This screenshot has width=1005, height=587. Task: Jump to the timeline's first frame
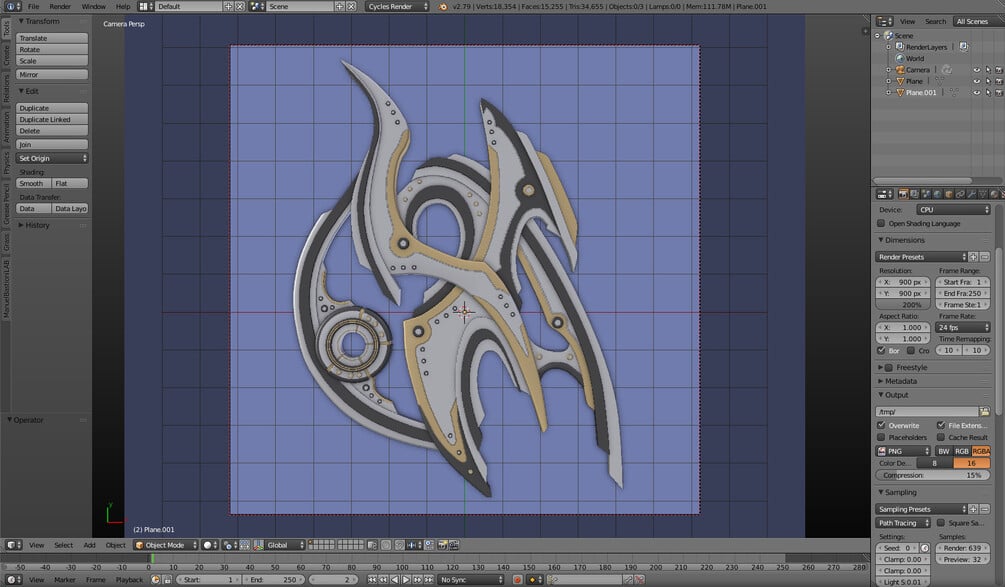click(372, 580)
